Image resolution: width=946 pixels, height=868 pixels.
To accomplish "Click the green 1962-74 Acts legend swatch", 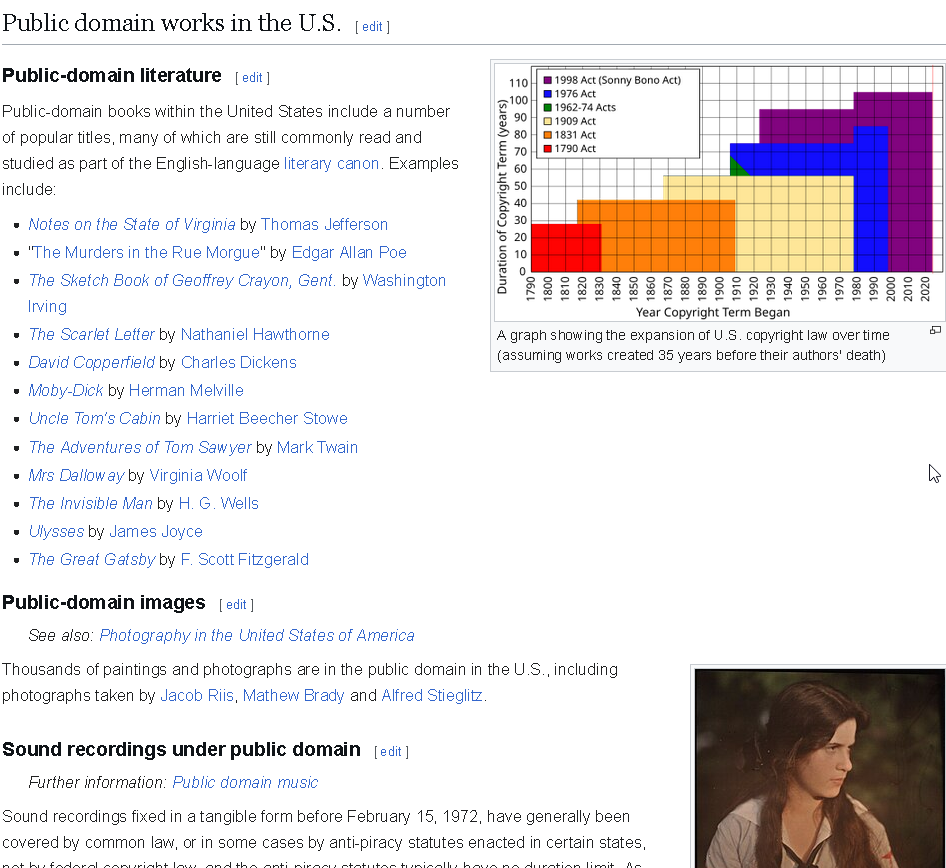I will (548, 107).
